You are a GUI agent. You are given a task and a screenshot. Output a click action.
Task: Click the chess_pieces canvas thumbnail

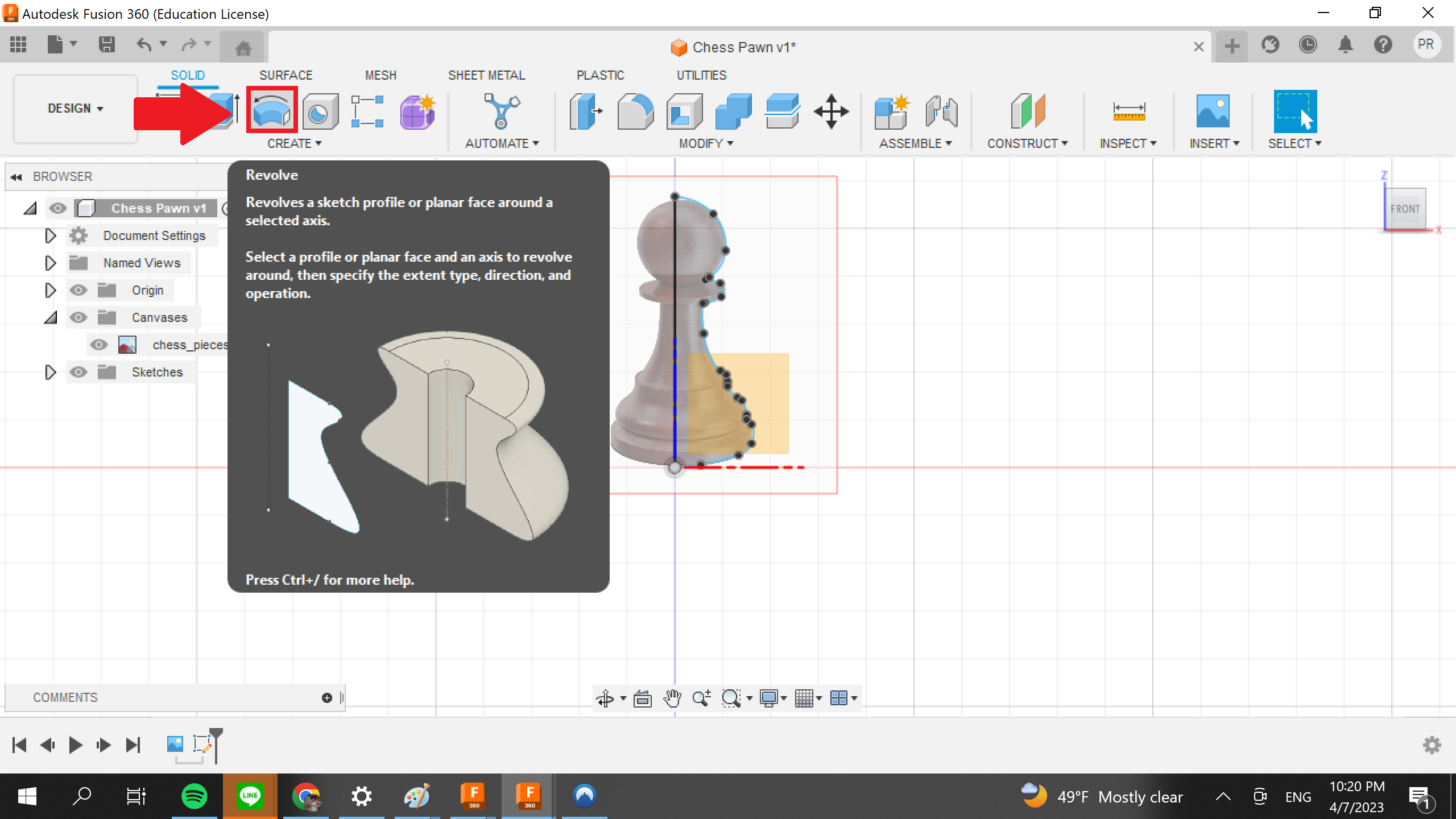tap(126, 344)
